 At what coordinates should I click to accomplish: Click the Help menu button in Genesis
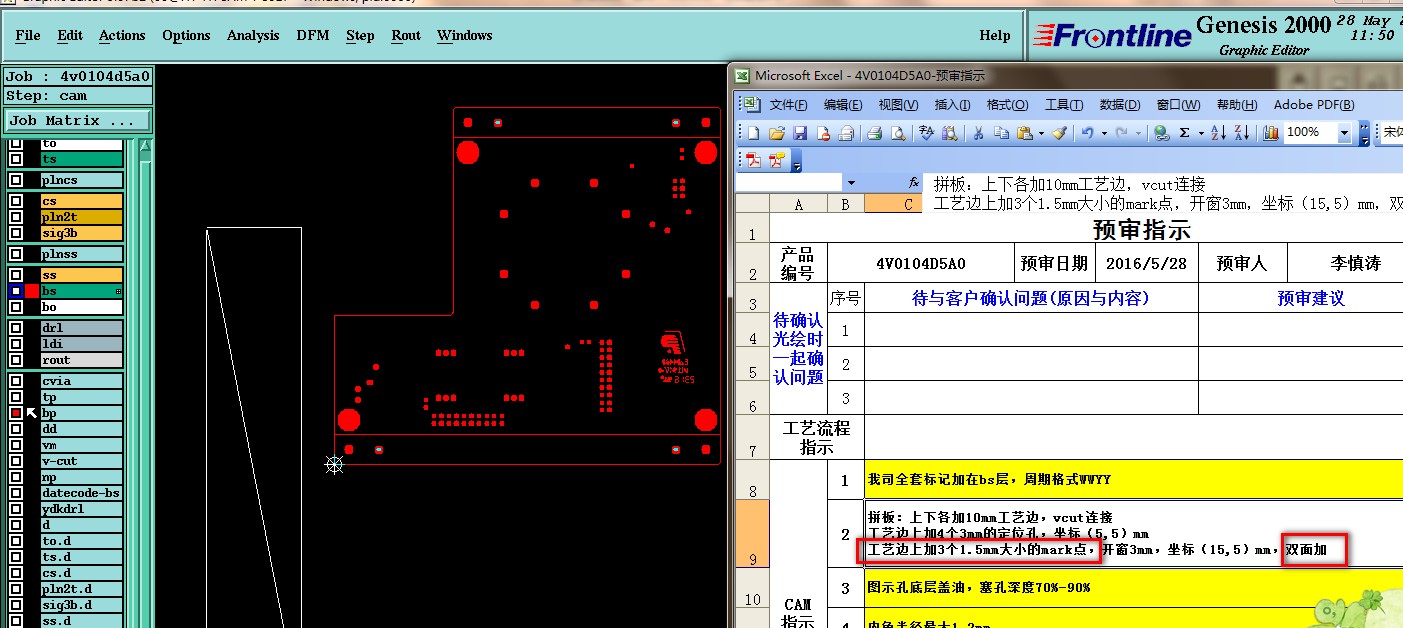click(995, 35)
